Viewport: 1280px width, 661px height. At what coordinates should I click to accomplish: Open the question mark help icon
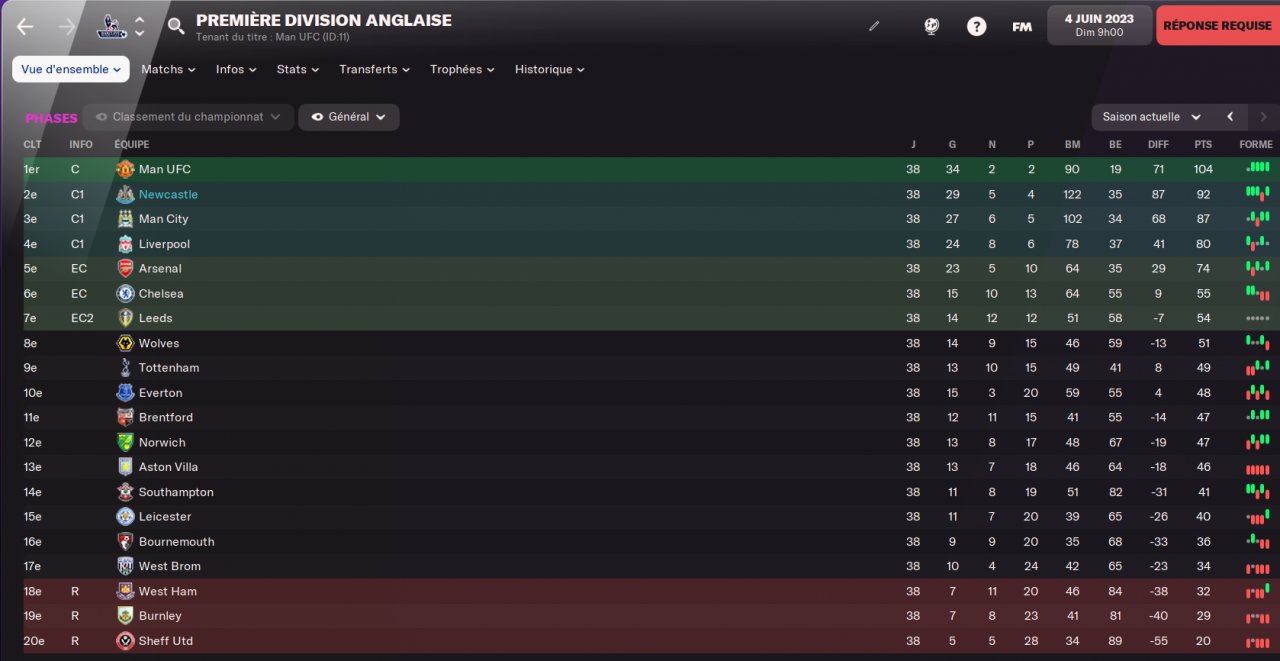976,27
